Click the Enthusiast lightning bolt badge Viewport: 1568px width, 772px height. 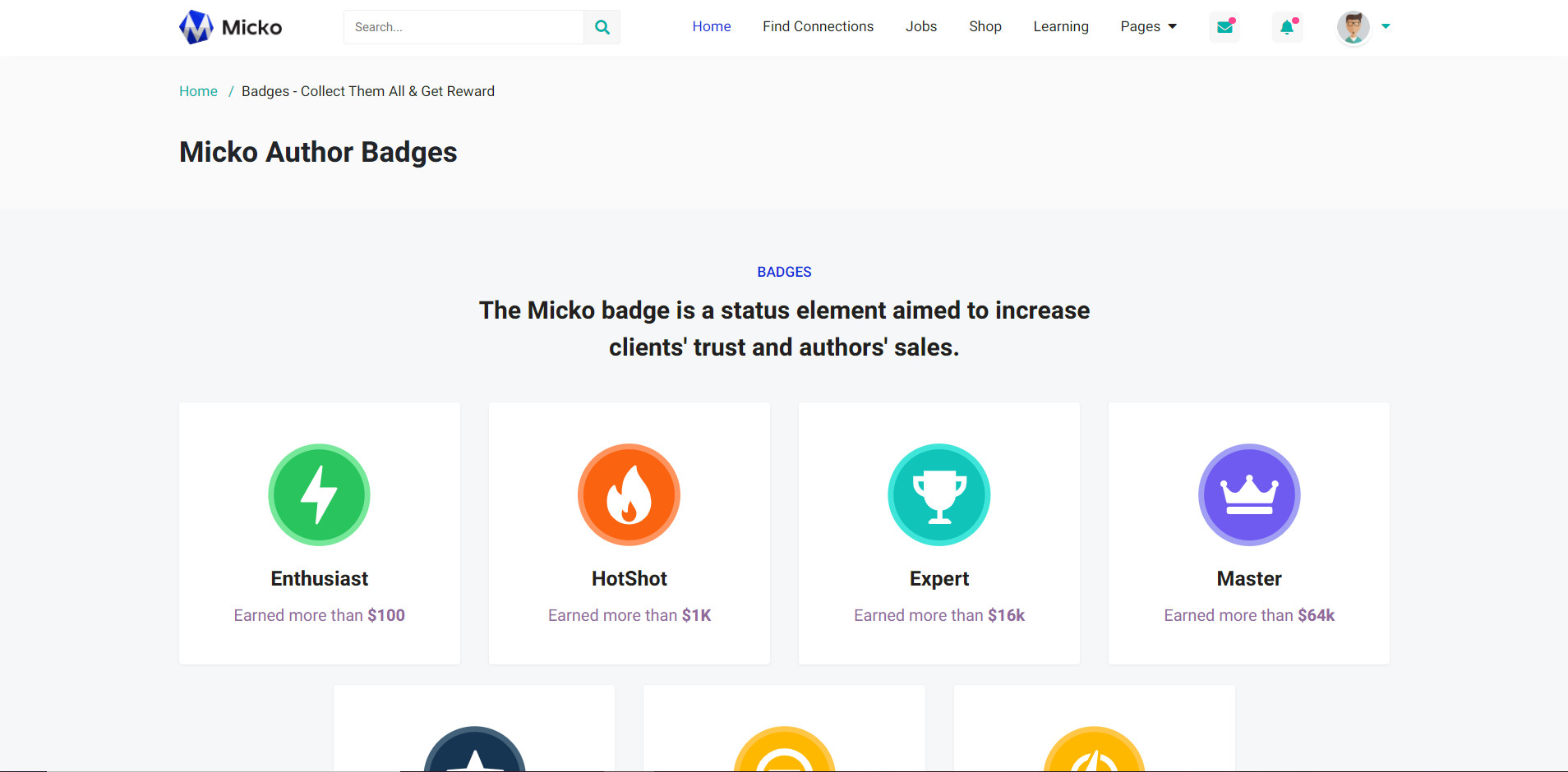319,494
